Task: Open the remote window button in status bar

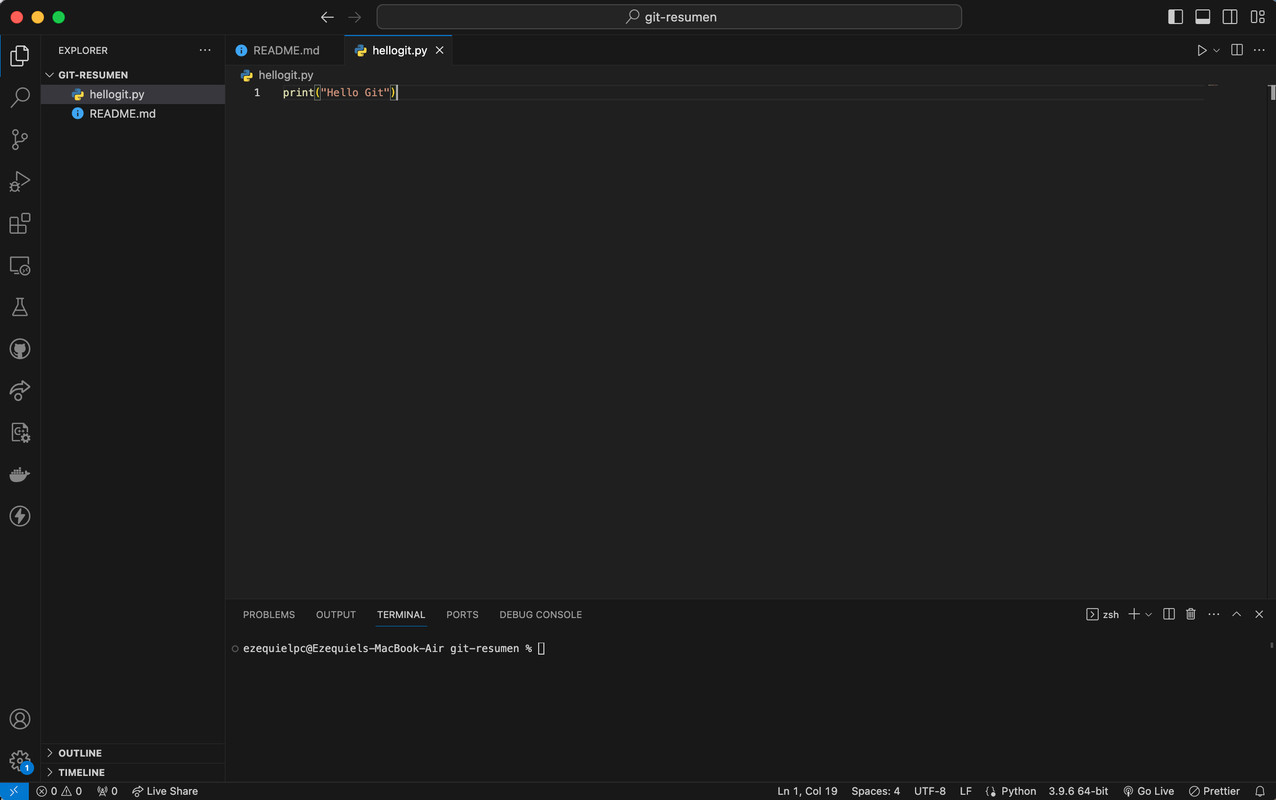Action: coord(14,791)
